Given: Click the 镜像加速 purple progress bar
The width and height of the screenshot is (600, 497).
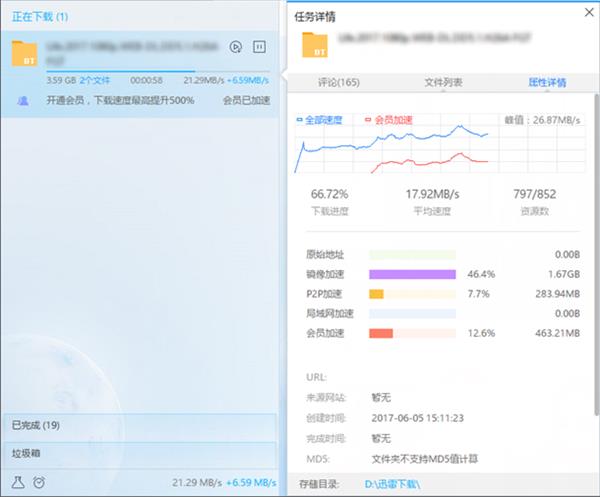Looking at the screenshot, I should 413,273.
